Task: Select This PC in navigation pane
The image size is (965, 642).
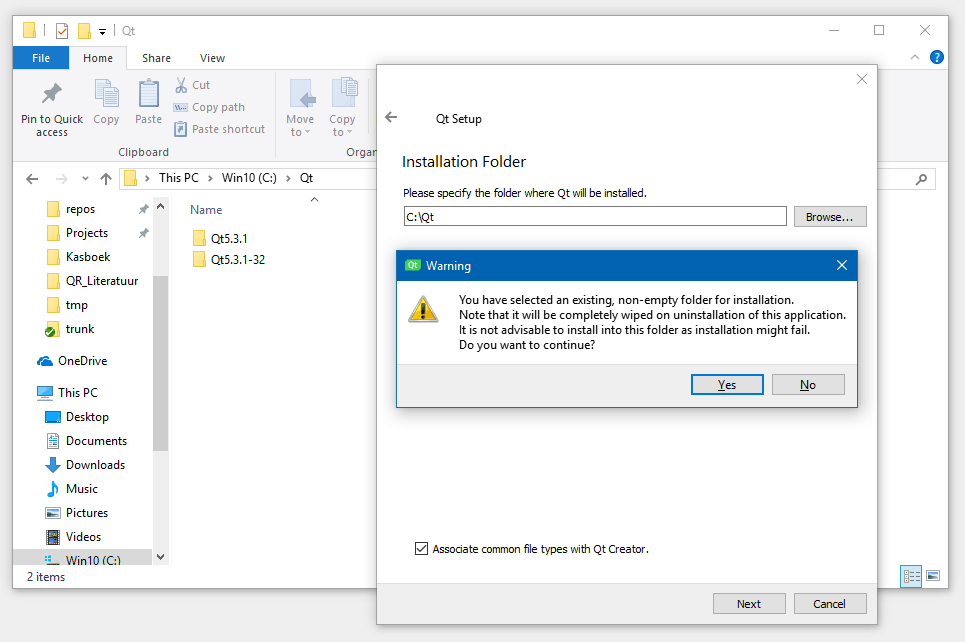Action: (78, 393)
